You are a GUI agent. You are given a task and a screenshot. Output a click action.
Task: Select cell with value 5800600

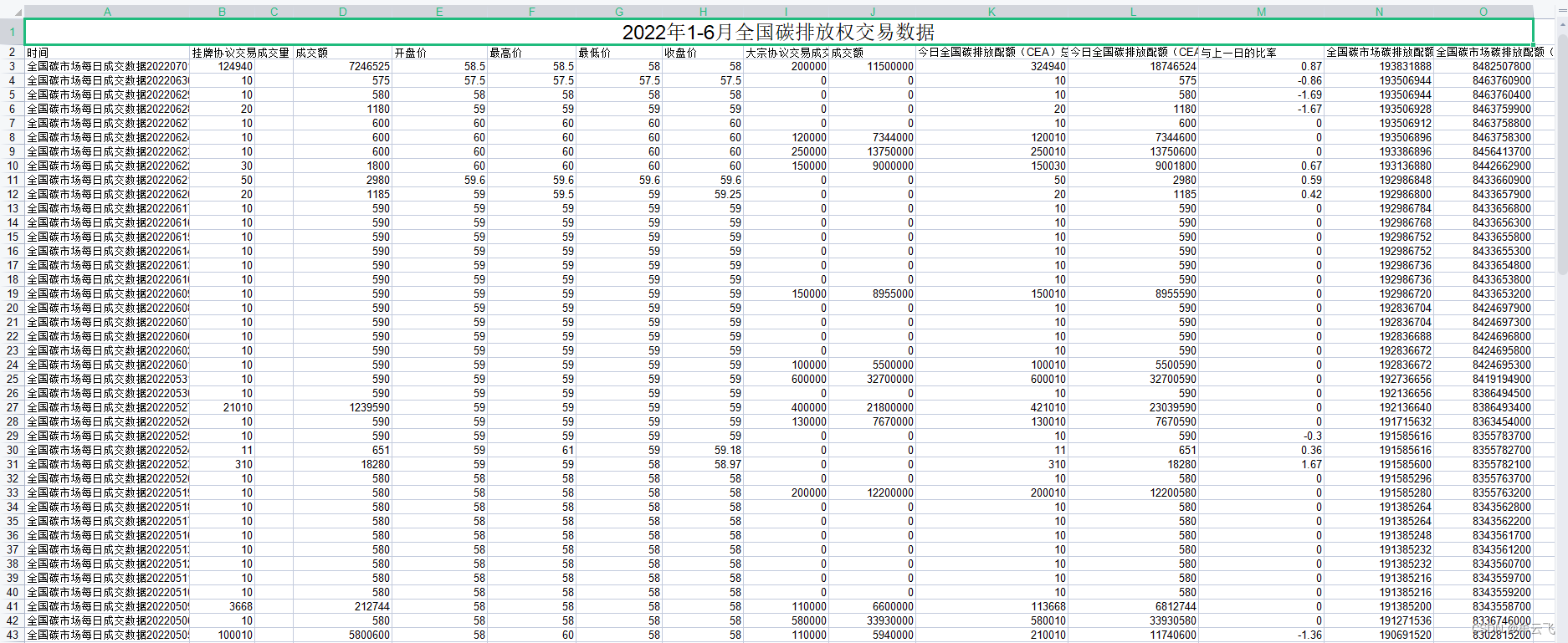click(343, 635)
